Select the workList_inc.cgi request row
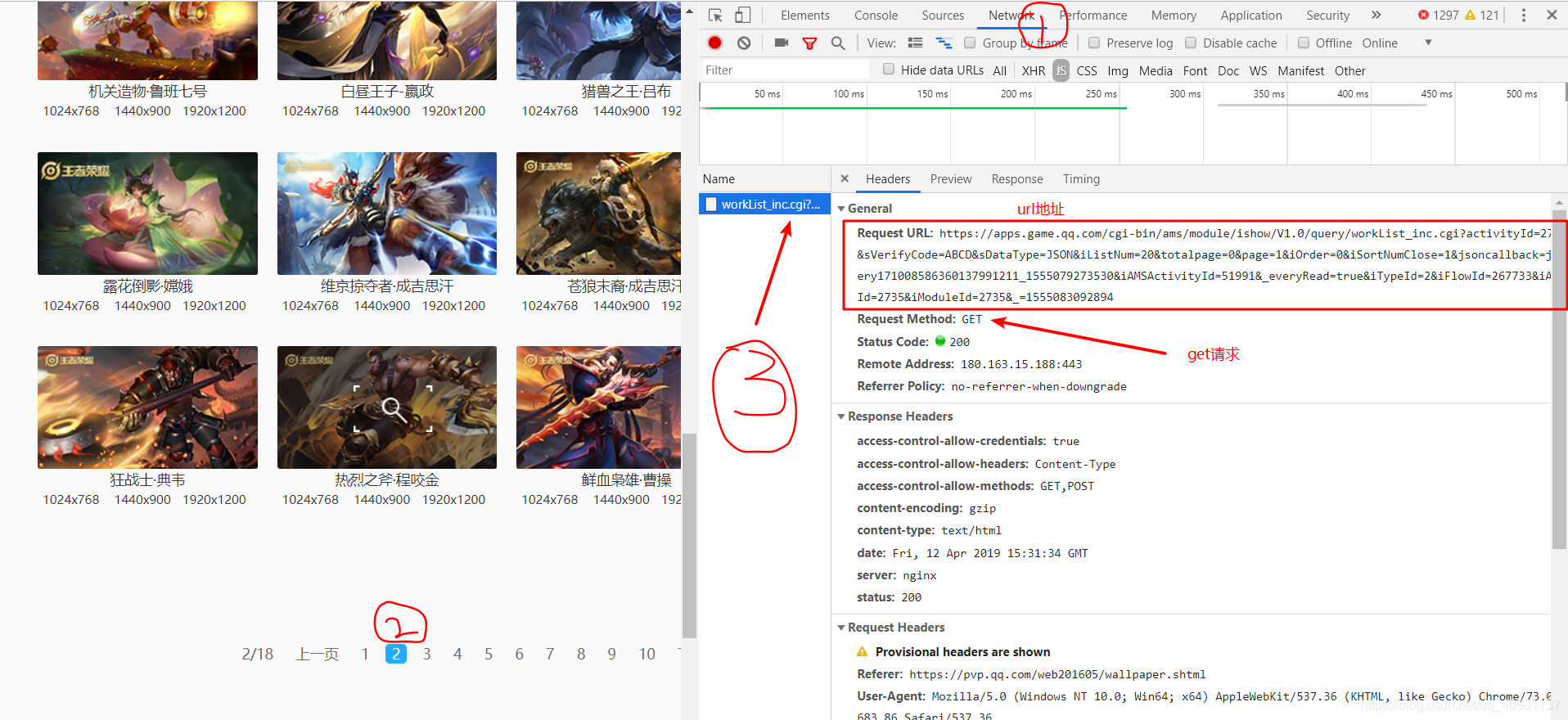The width and height of the screenshot is (1568, 720). (764, 205)
